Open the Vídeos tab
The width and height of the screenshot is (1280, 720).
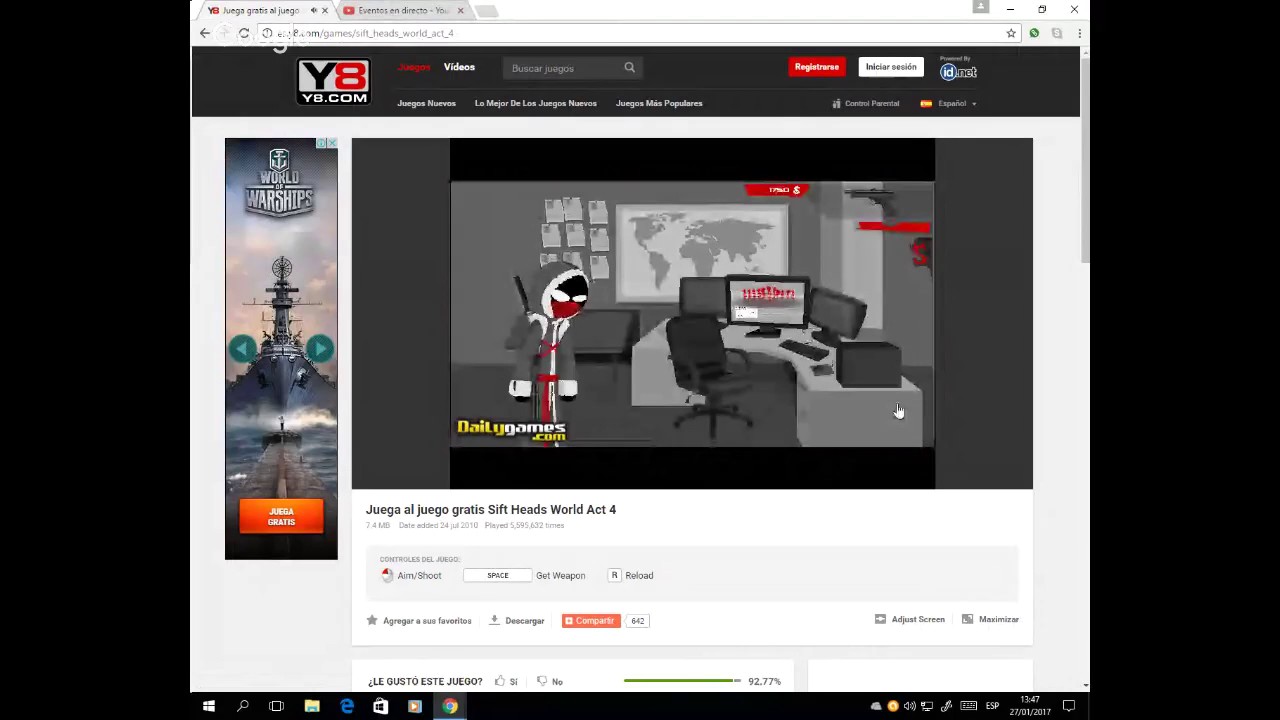[459, 67]
